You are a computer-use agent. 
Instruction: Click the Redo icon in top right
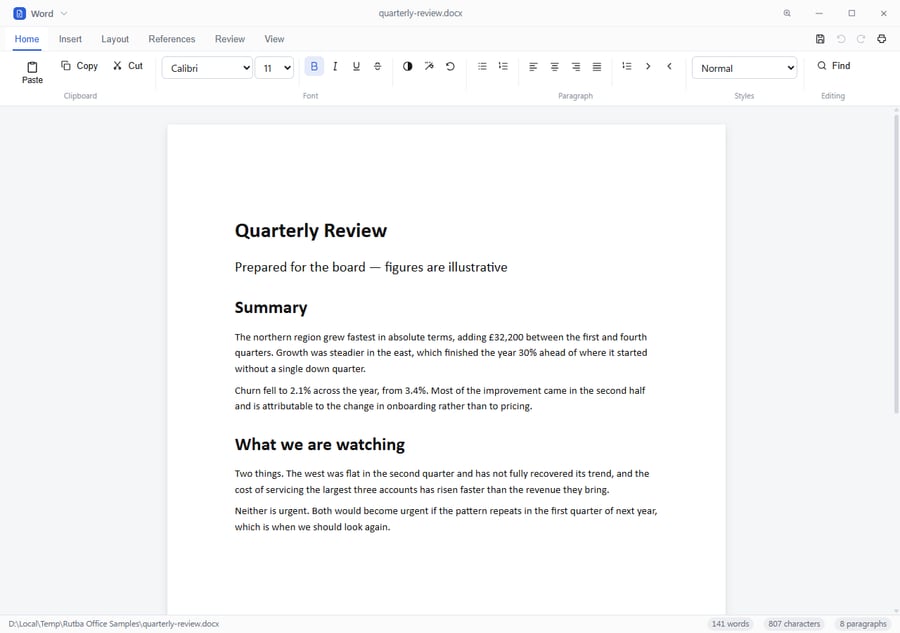coord(861,39)
